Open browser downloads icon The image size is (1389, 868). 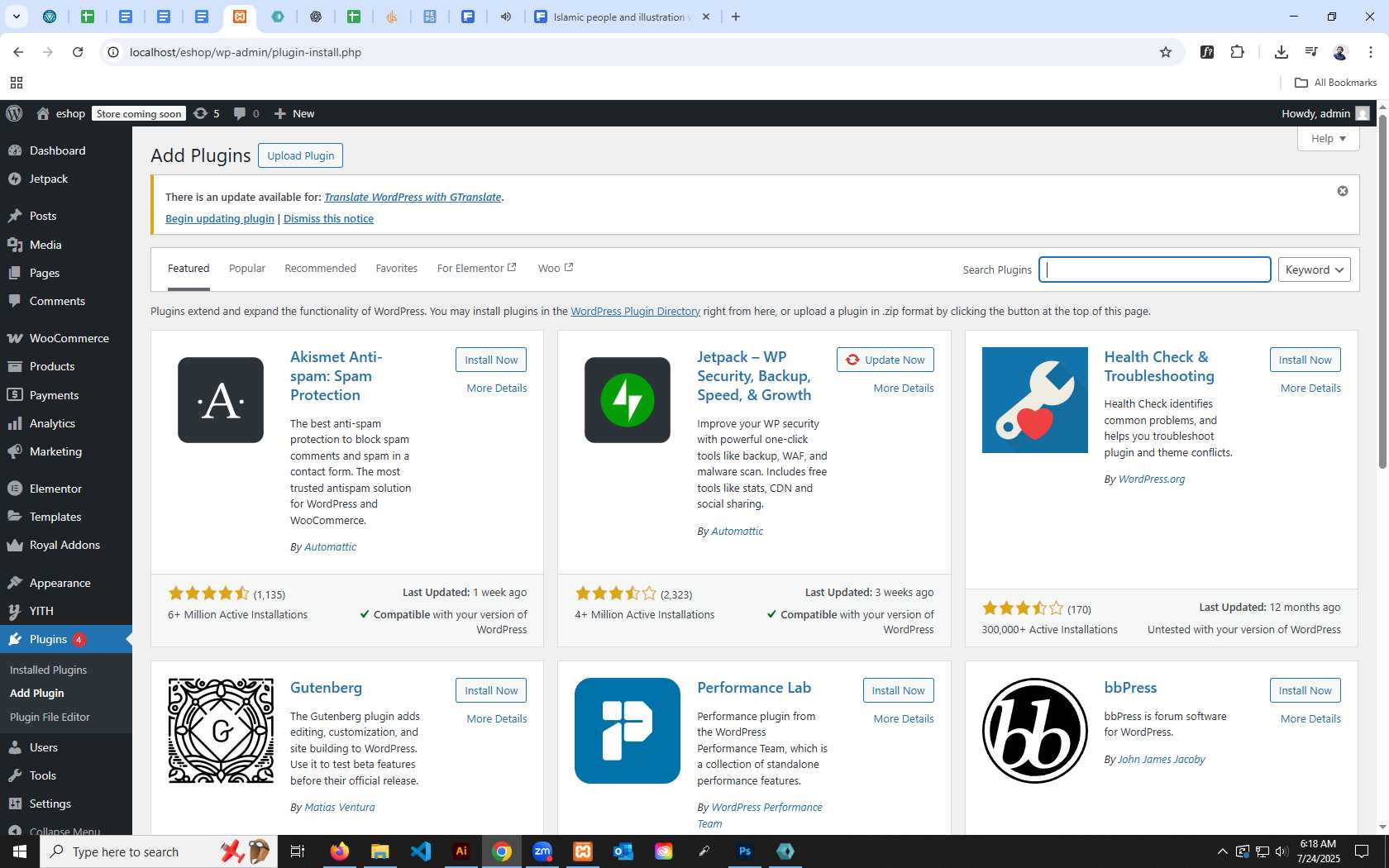click(x=1282, y=52)
